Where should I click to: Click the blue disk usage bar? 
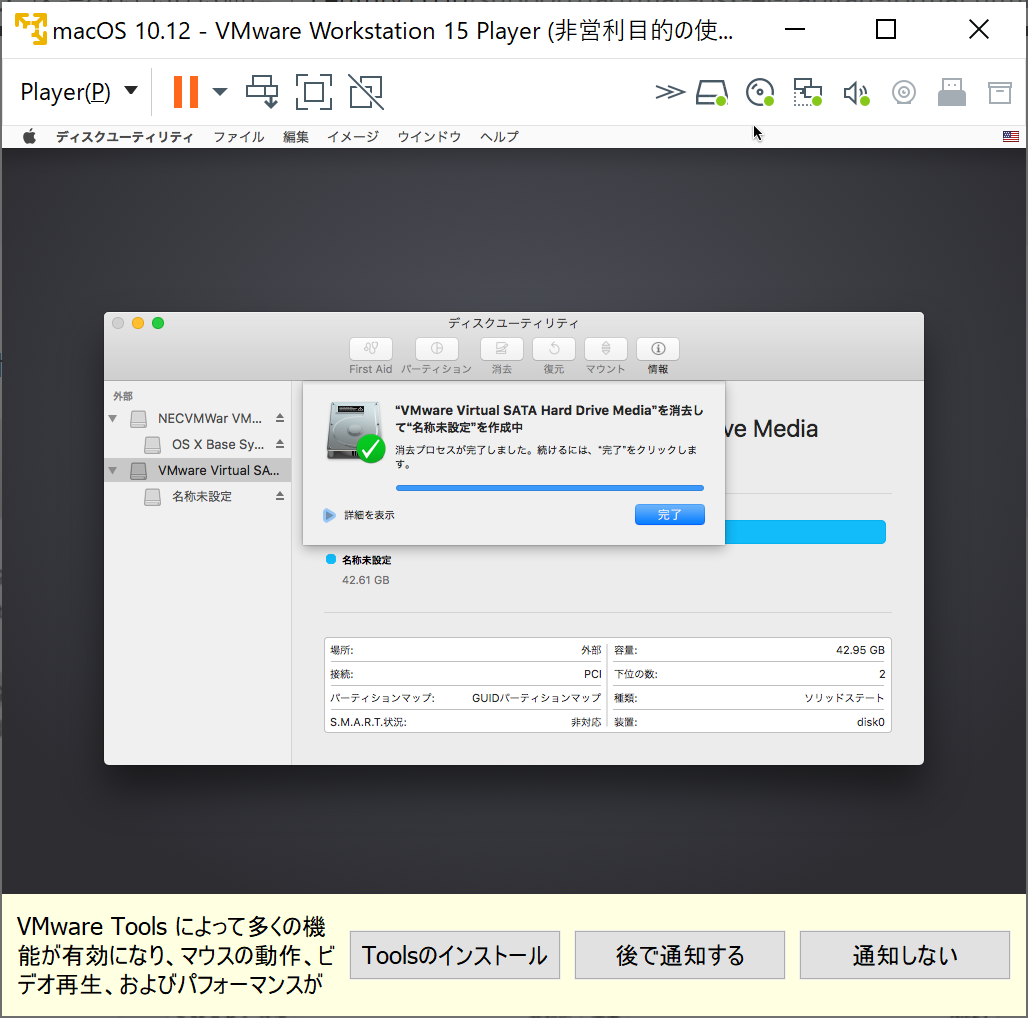[806, 532]
